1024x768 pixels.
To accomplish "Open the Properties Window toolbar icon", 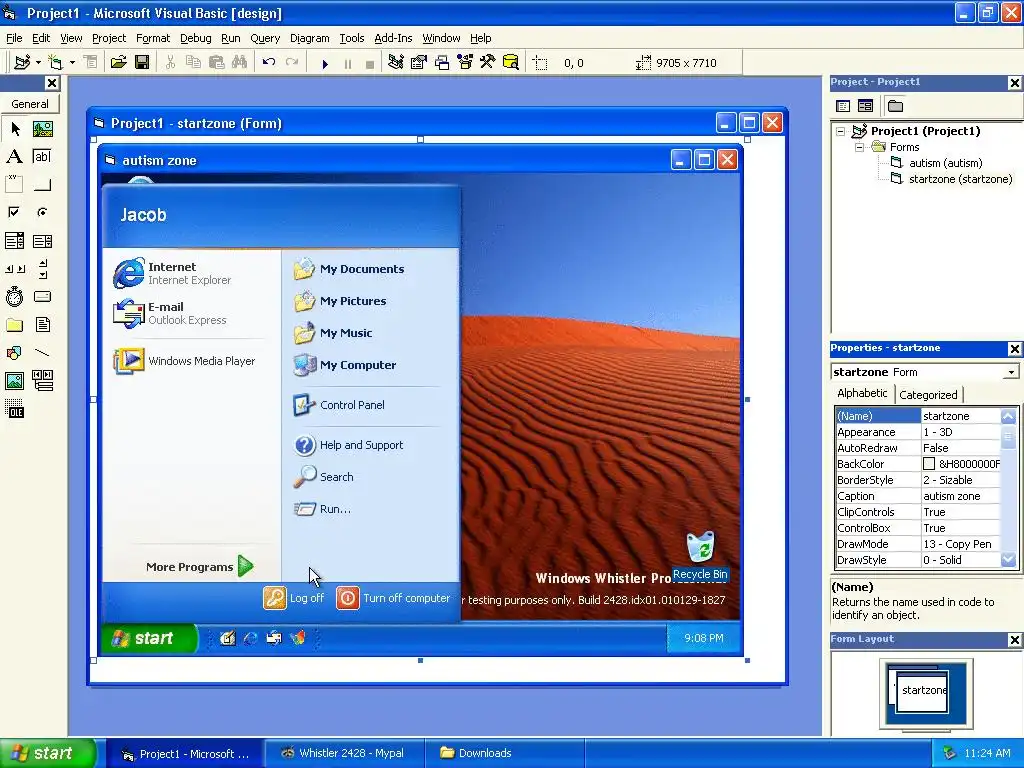I will point(419,62).
